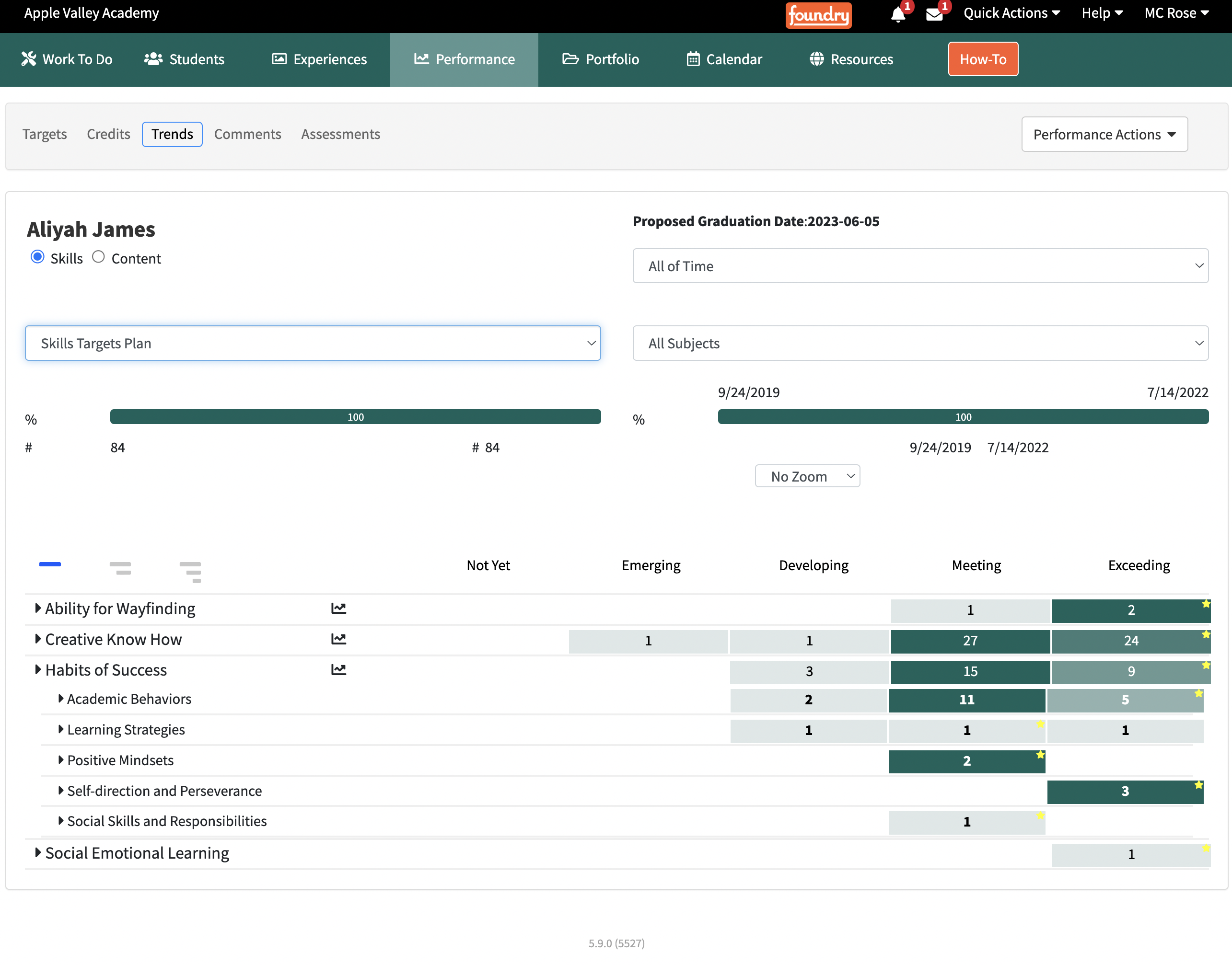The width and height of the screenshot is (1232, 965).
Task: Expand Academic Behaviors row
Action: [x=60, y=698]
